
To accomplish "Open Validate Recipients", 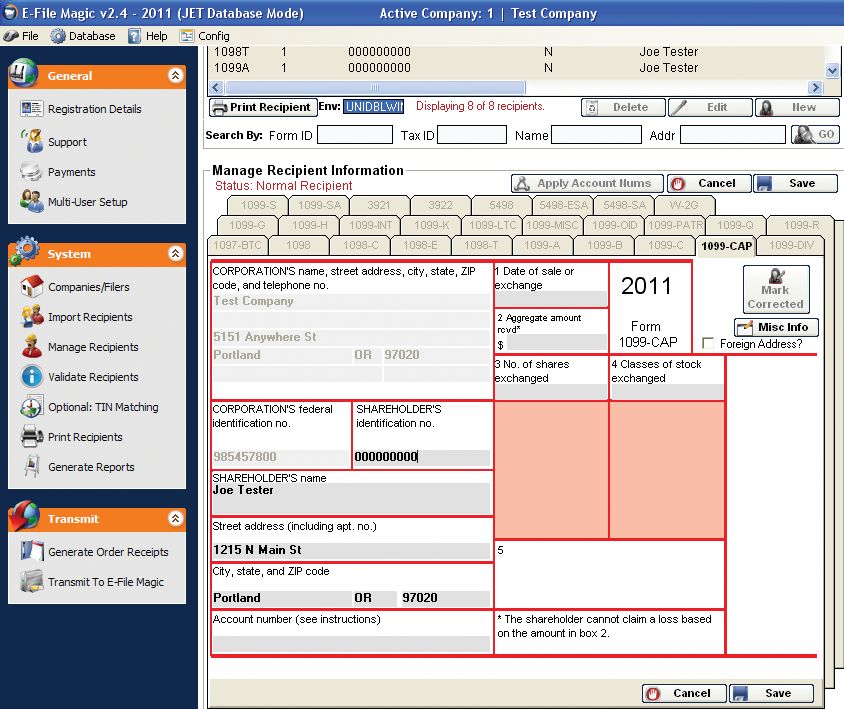I will point(93,377).
